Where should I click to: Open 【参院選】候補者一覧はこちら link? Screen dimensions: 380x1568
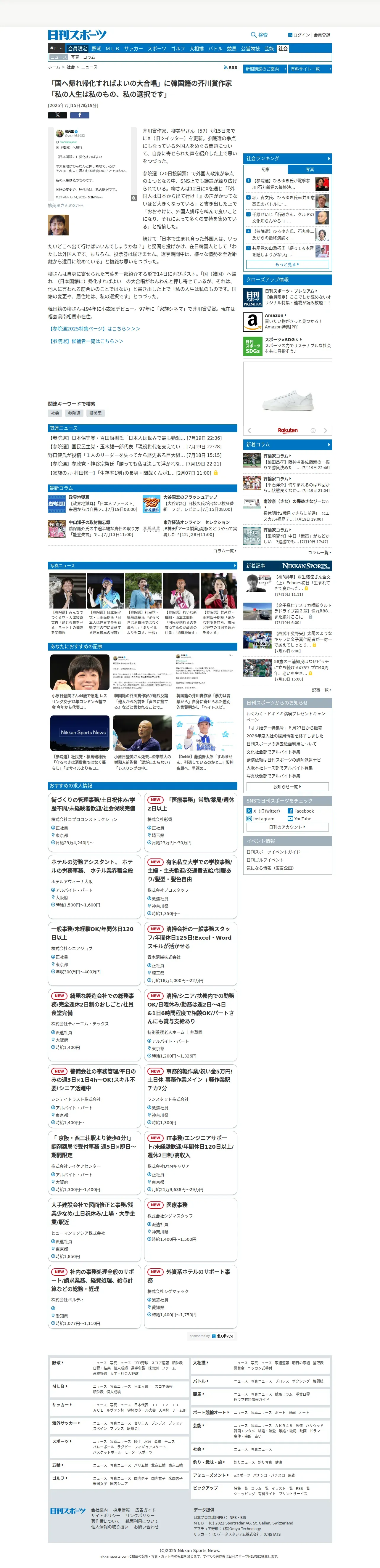(x=86, y=341)
